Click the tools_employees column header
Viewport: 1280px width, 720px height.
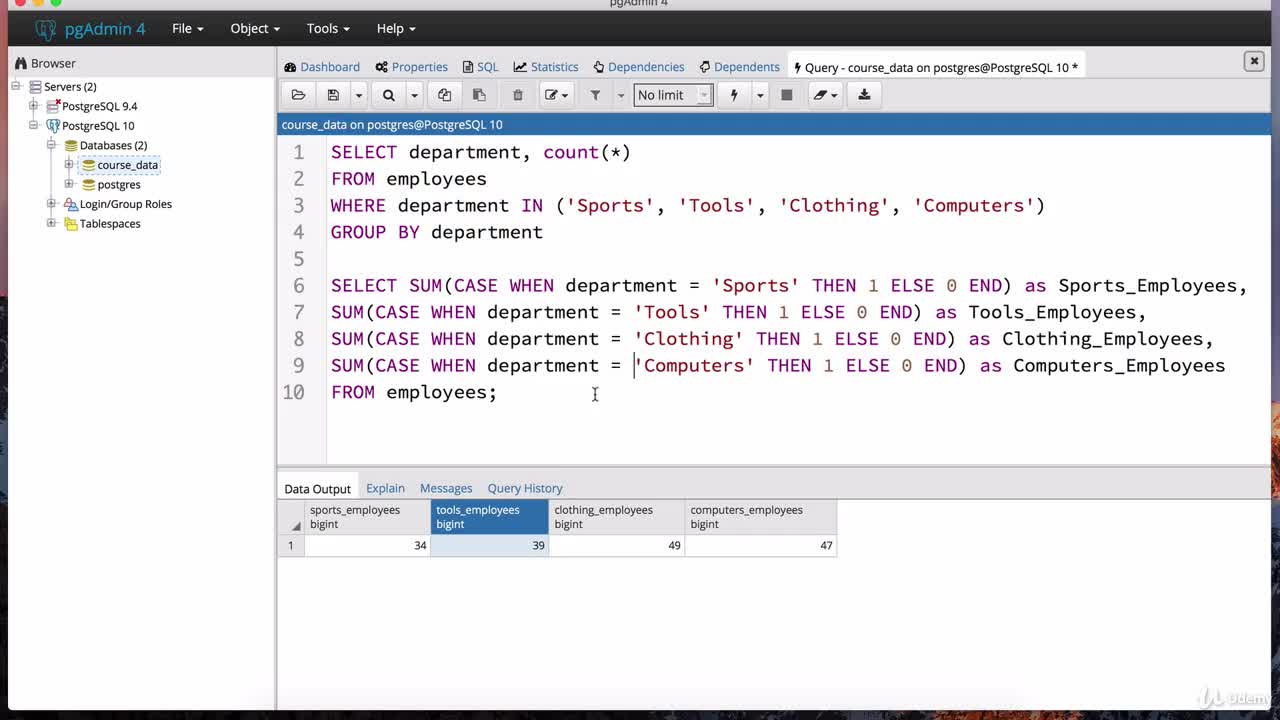tap(490, 517)
